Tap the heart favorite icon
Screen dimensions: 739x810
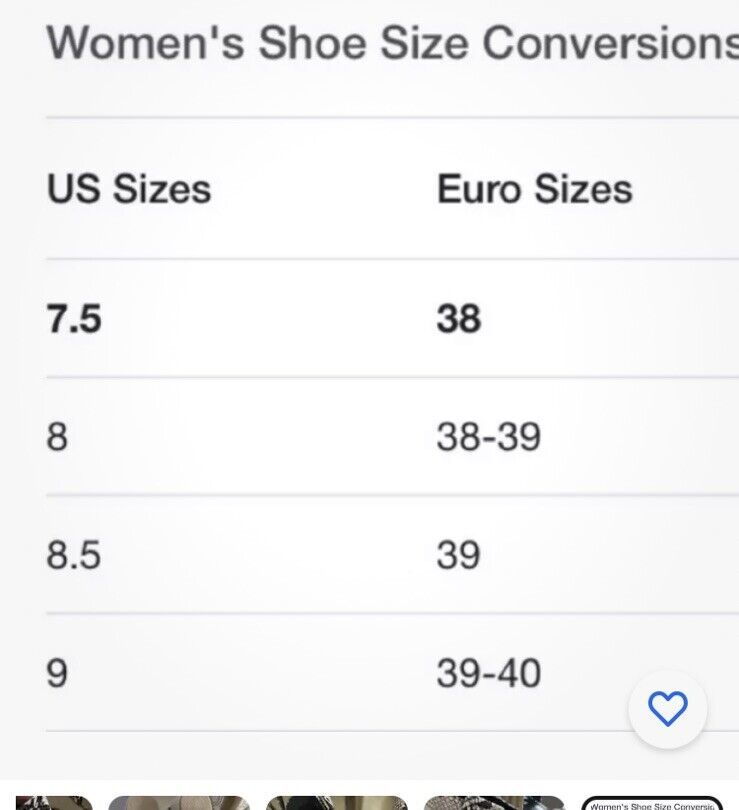point(667,709)
